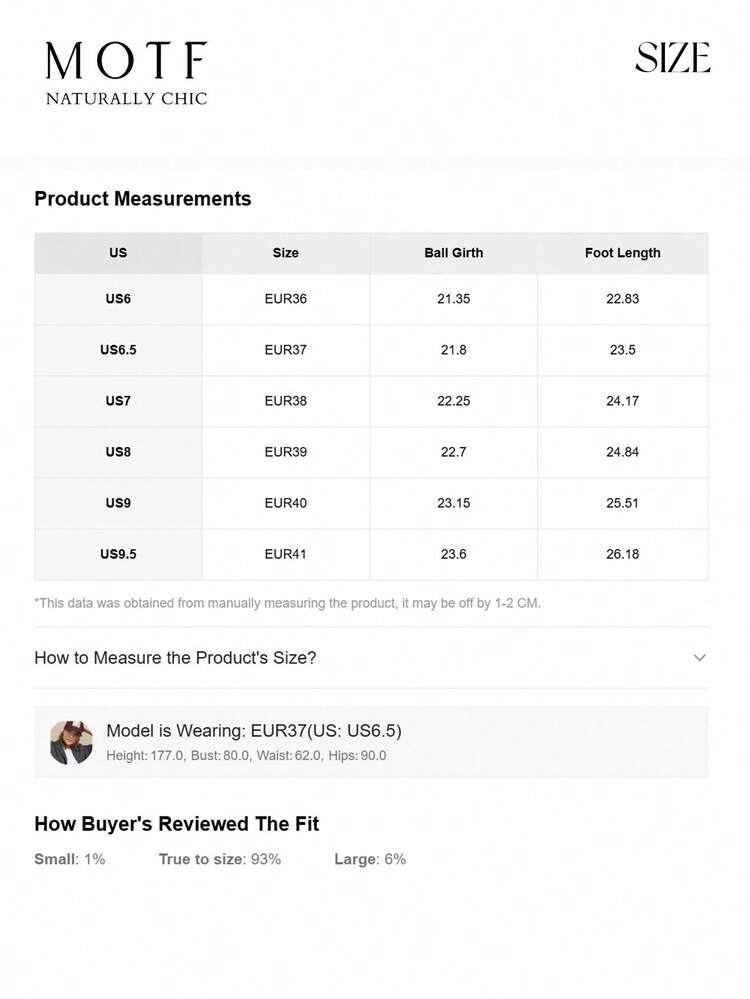This screenshot has width=750, height=999.
Task: Click the SIZE heading logo
Action: (x=672, y=59)
